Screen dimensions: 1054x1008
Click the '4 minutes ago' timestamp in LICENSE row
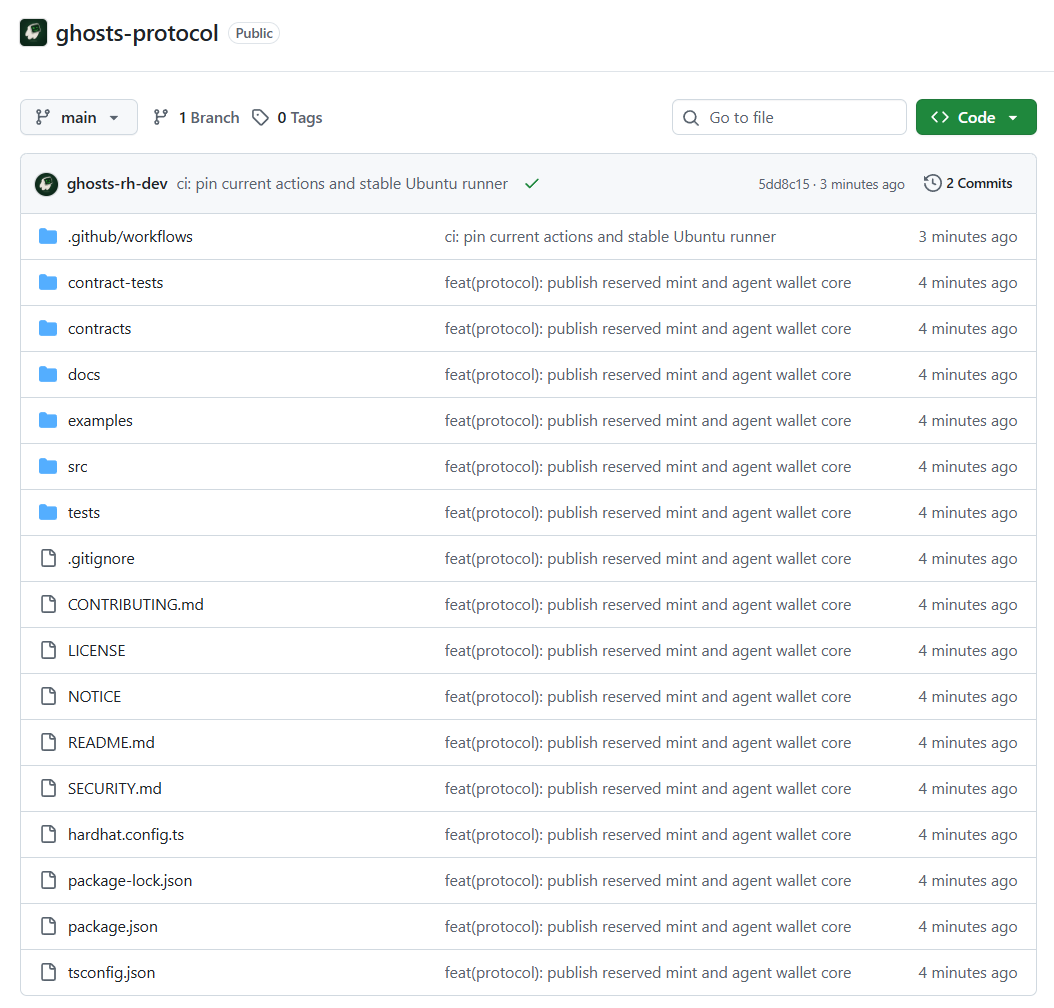968,651
